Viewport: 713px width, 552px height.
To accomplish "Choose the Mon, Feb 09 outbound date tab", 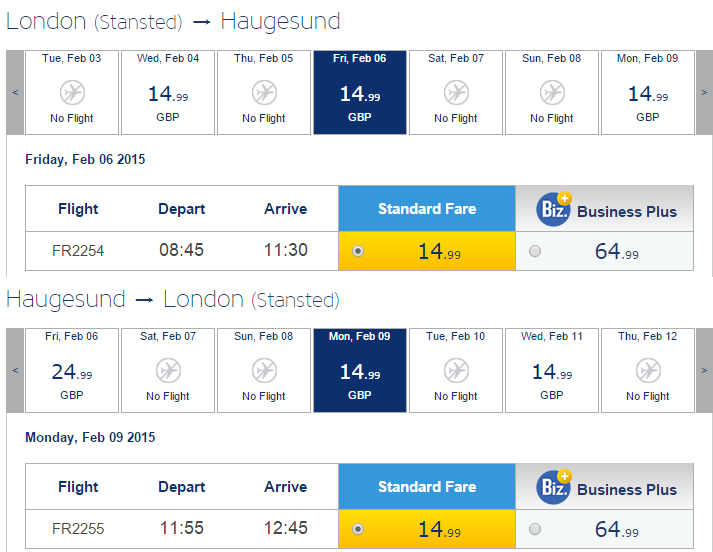I will pos(648,92).
